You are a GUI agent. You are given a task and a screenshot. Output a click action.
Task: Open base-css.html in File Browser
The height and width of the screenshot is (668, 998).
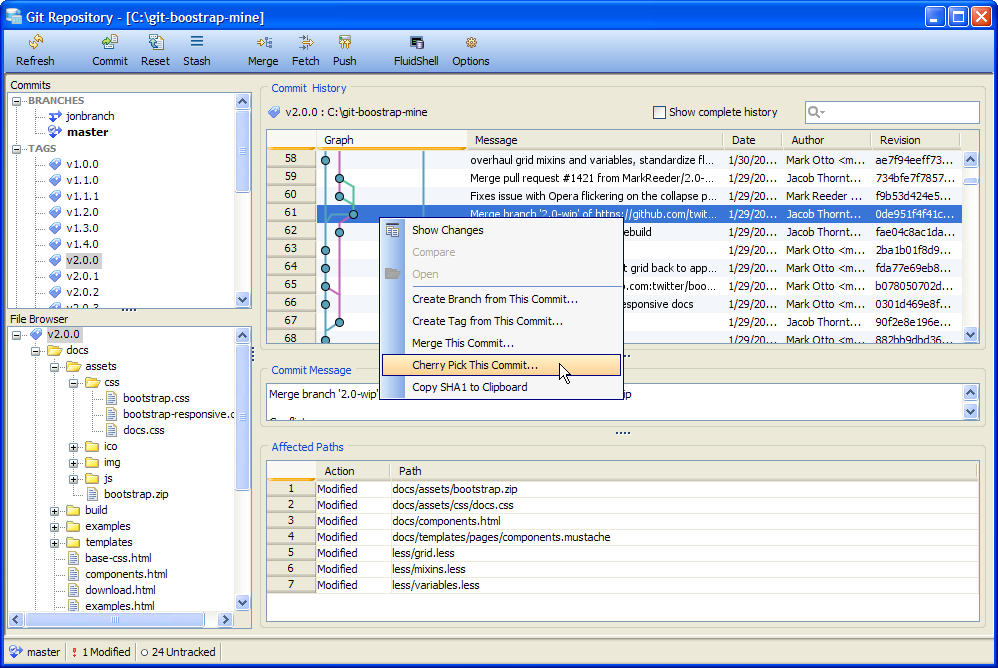118,558
